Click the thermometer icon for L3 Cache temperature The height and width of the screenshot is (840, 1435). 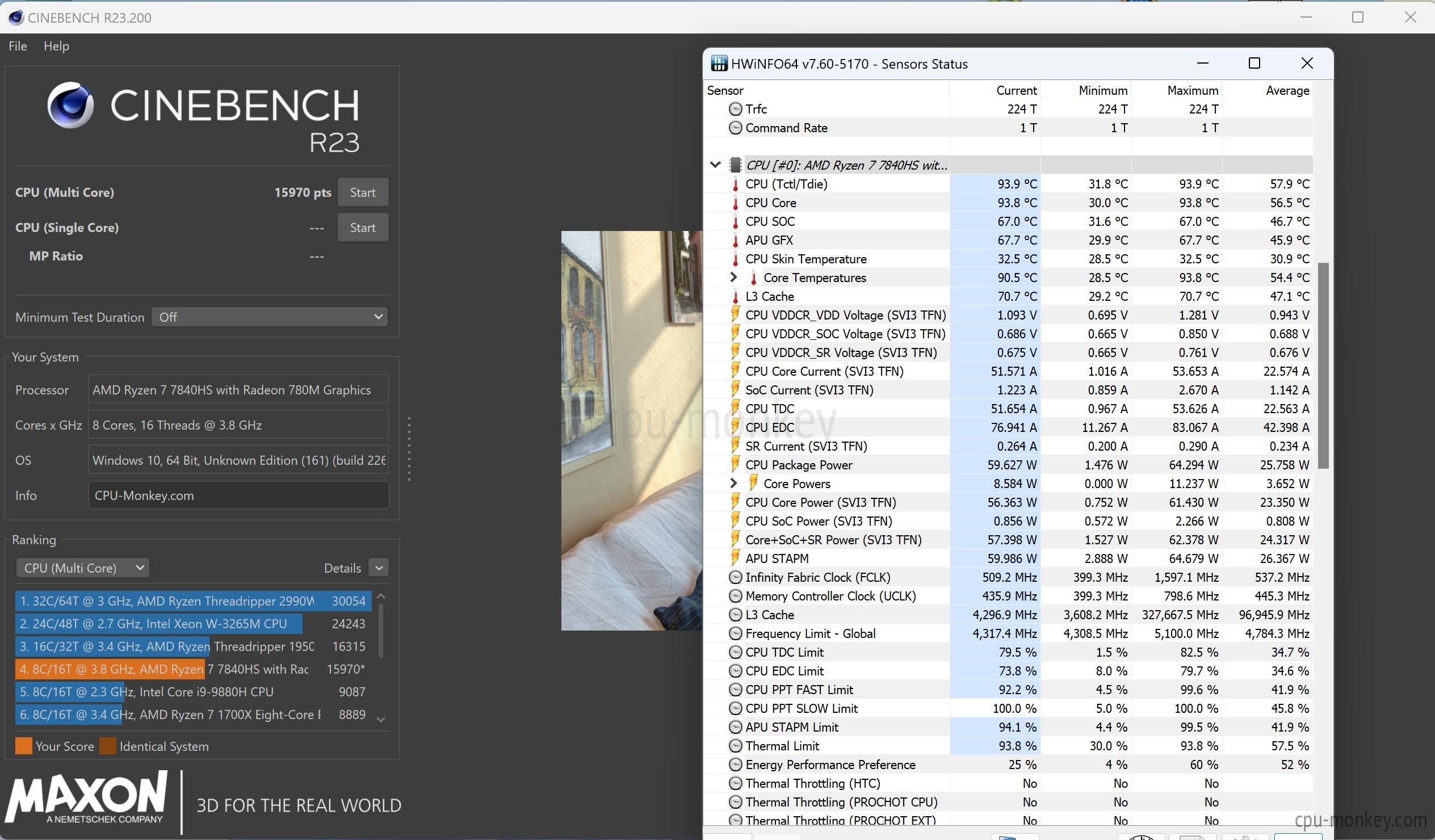735,297
